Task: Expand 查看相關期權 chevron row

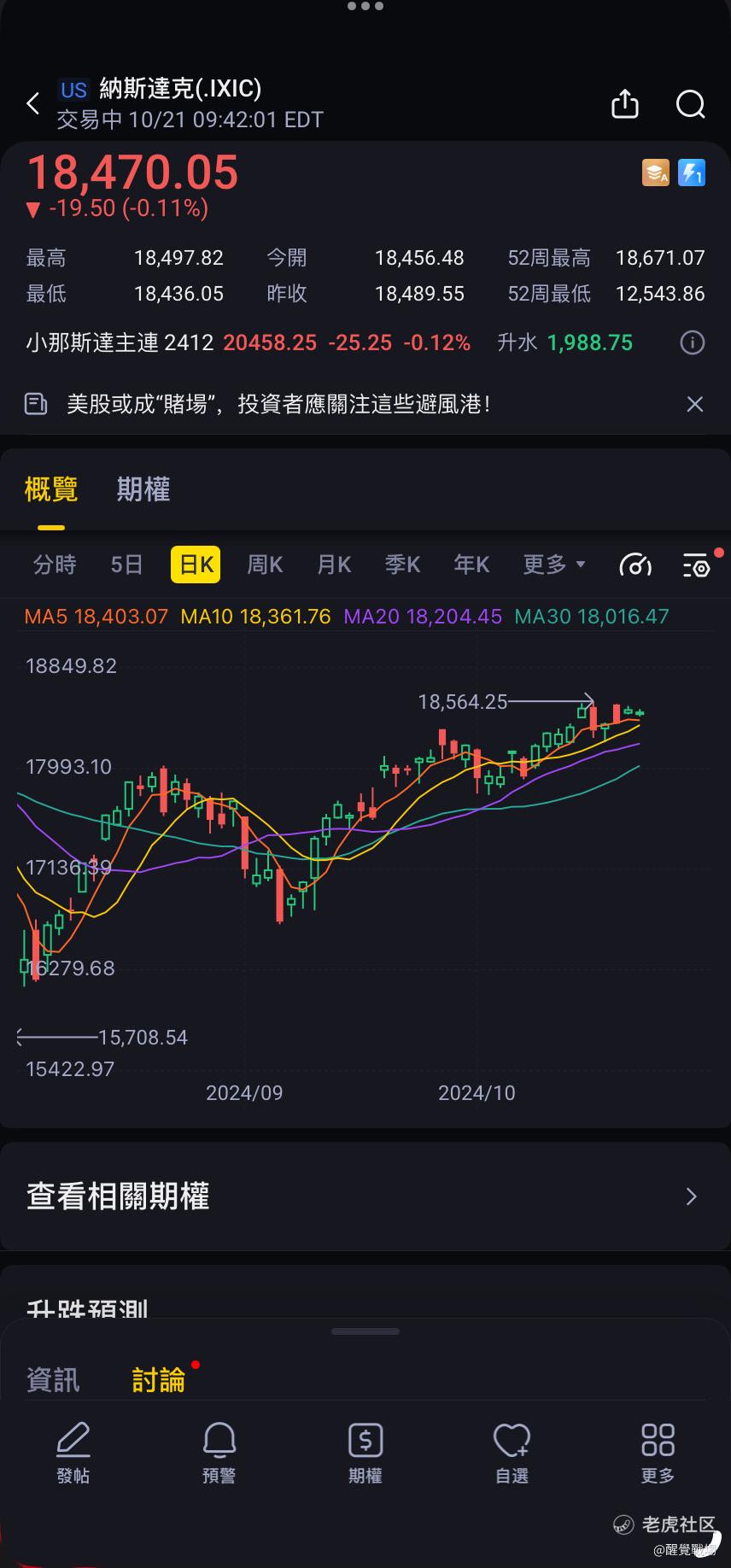Action: point(365,1196)
